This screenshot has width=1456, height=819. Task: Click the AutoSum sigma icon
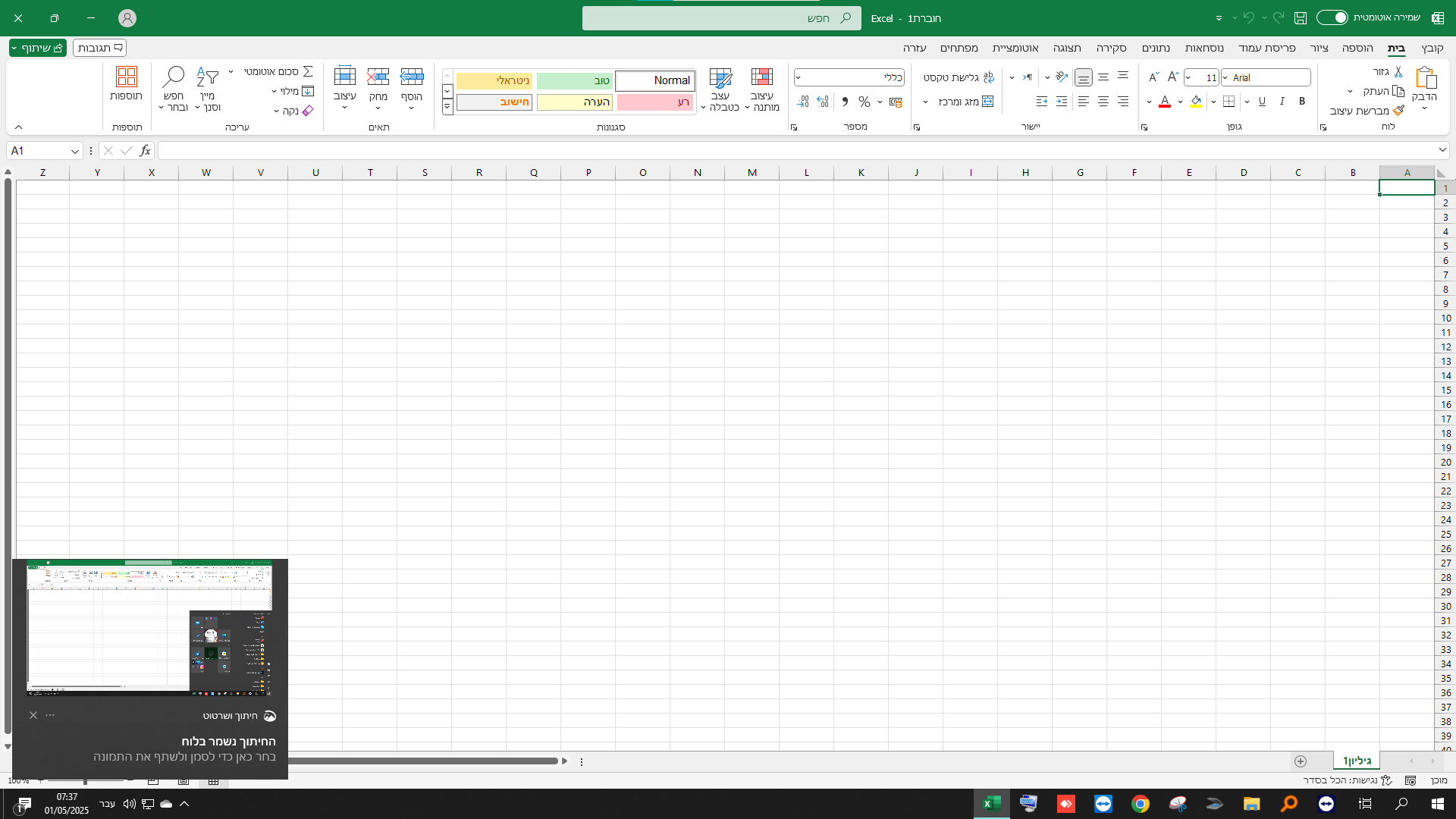pos(308,71)
